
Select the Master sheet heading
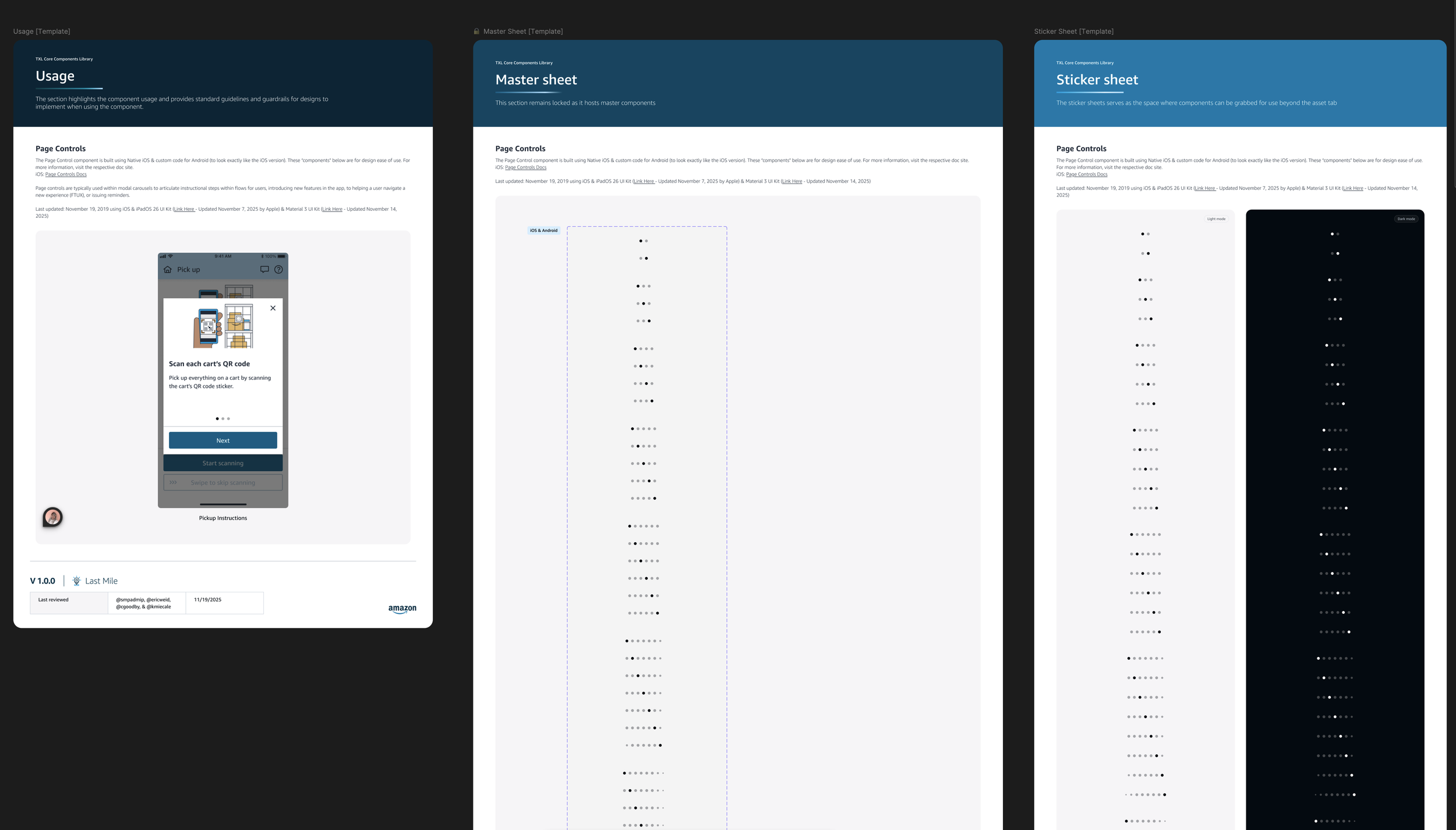(x=536, y=80)
